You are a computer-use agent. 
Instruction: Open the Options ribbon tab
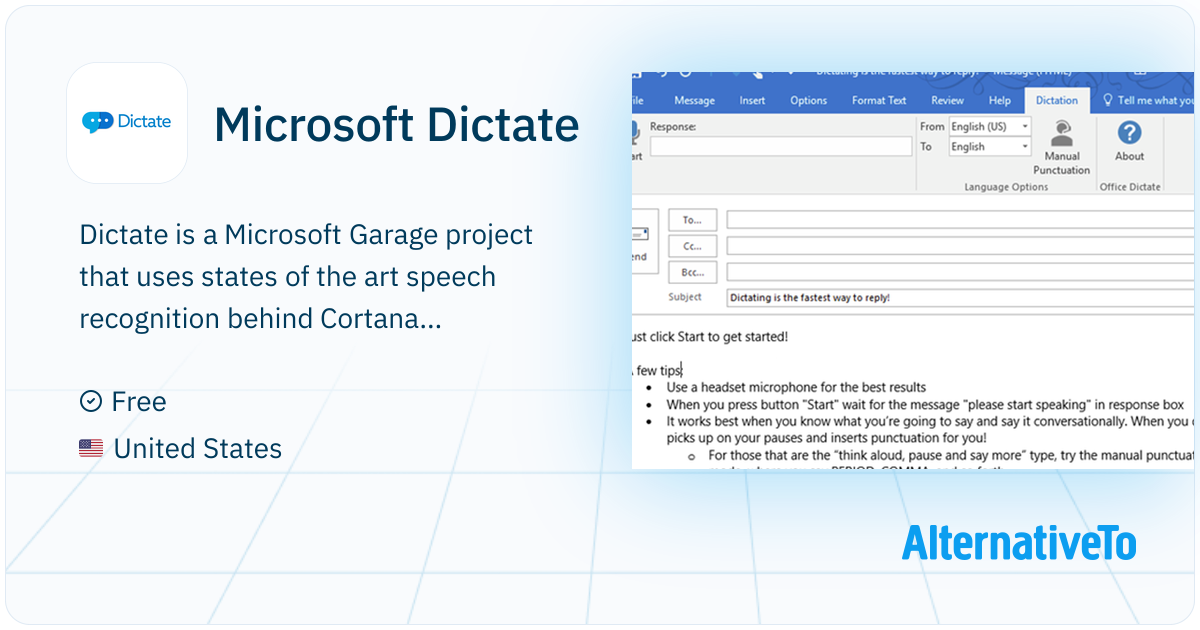808,100
